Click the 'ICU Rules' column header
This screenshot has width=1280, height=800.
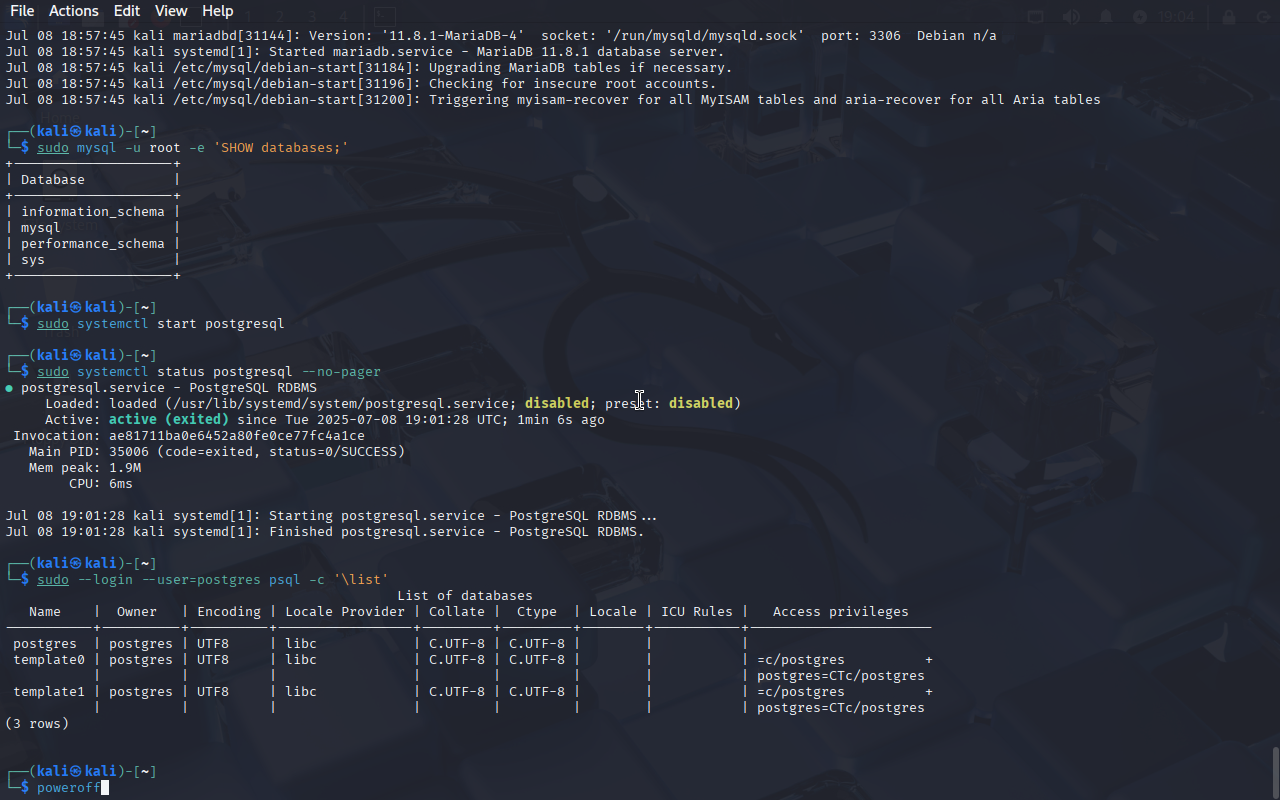tap(697, 612)
